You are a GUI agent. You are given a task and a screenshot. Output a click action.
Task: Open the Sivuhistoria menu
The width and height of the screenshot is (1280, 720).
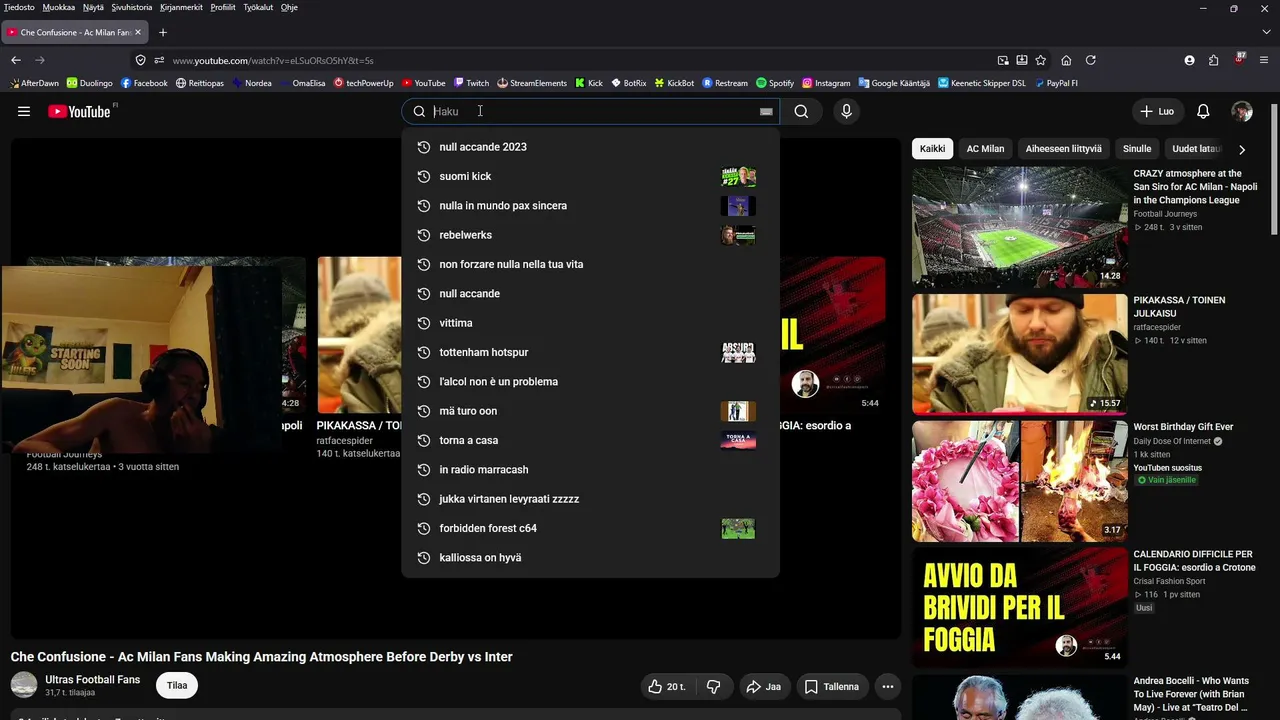tap(132, 7)
